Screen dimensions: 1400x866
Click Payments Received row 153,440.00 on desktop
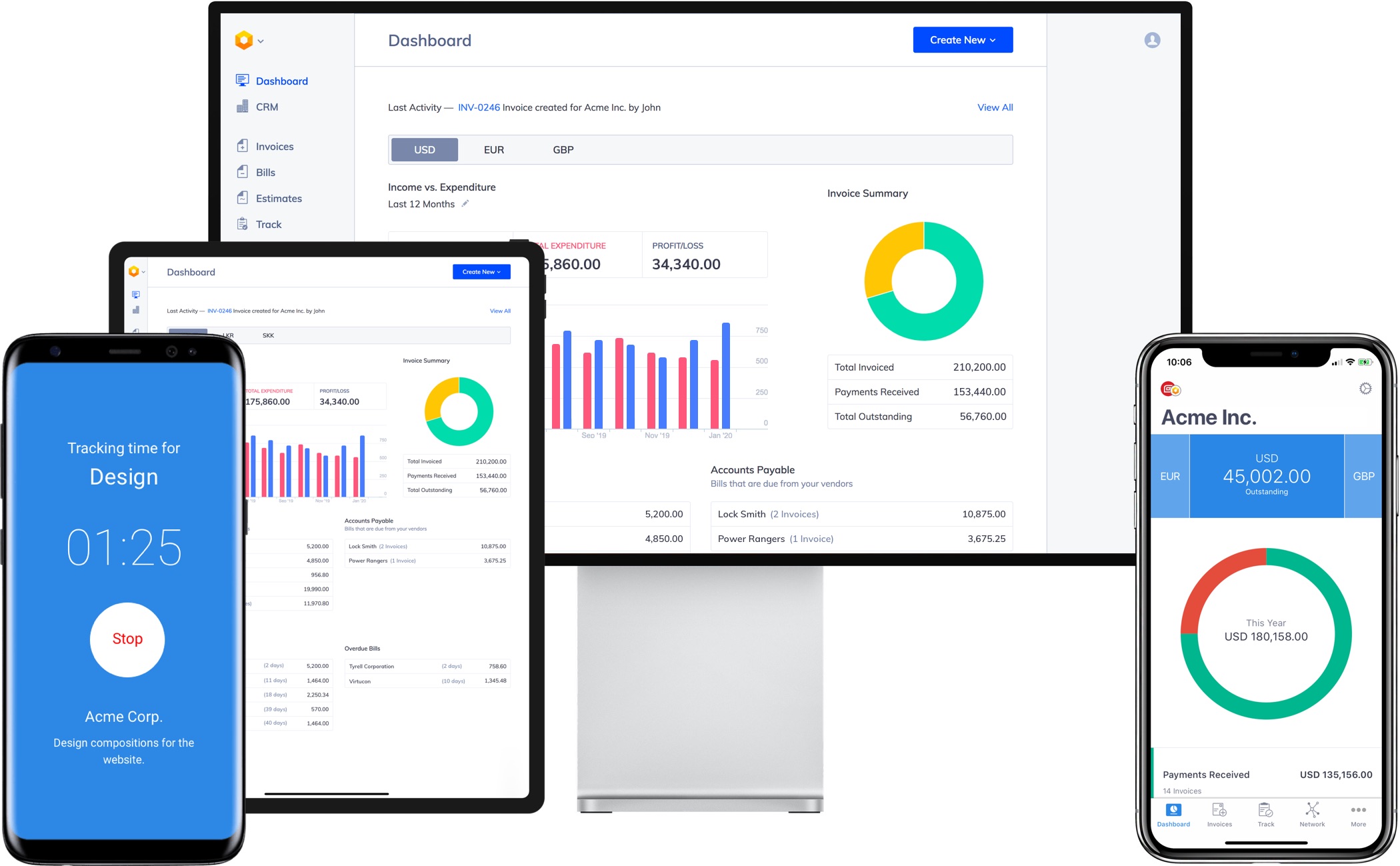920,391
